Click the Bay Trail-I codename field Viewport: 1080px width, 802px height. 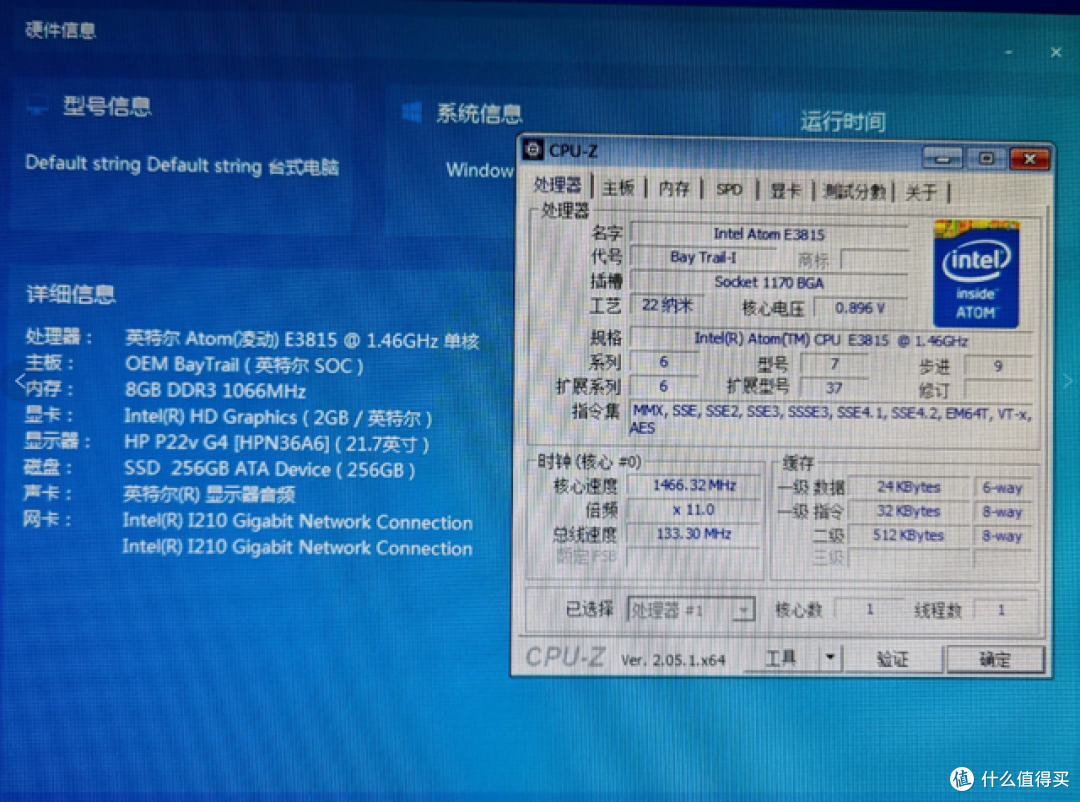(x=703, y=258)
